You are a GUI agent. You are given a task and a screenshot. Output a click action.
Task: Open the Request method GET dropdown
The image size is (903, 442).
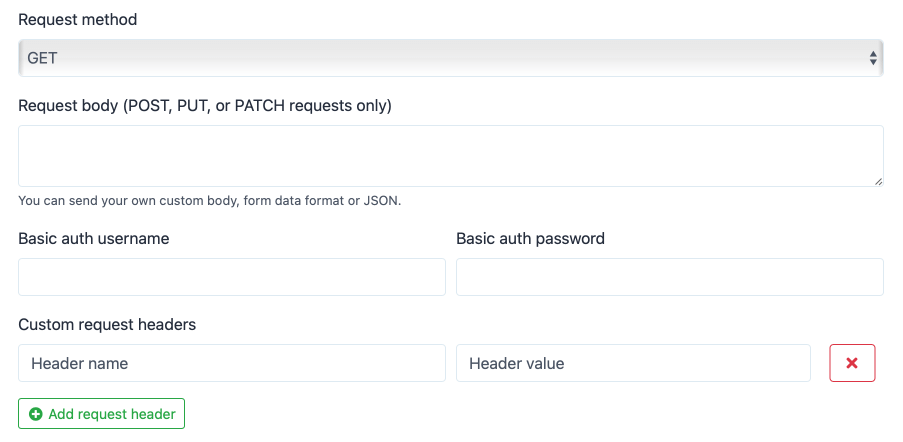pos(450,58)
